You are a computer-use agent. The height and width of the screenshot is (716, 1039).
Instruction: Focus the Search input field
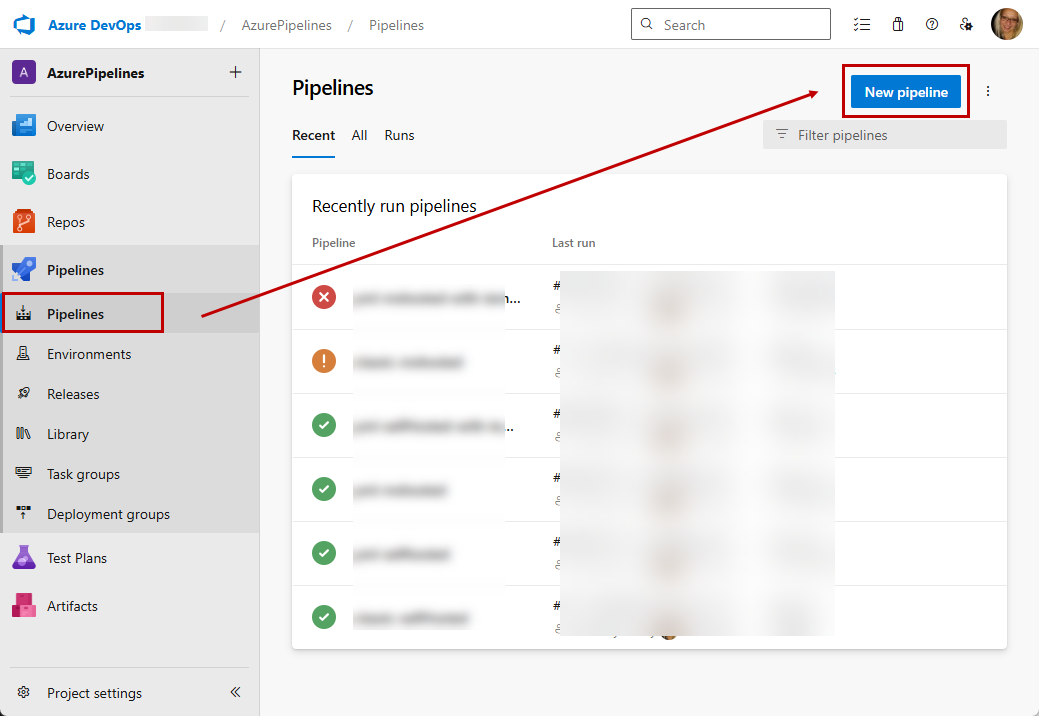click(731, 25)
